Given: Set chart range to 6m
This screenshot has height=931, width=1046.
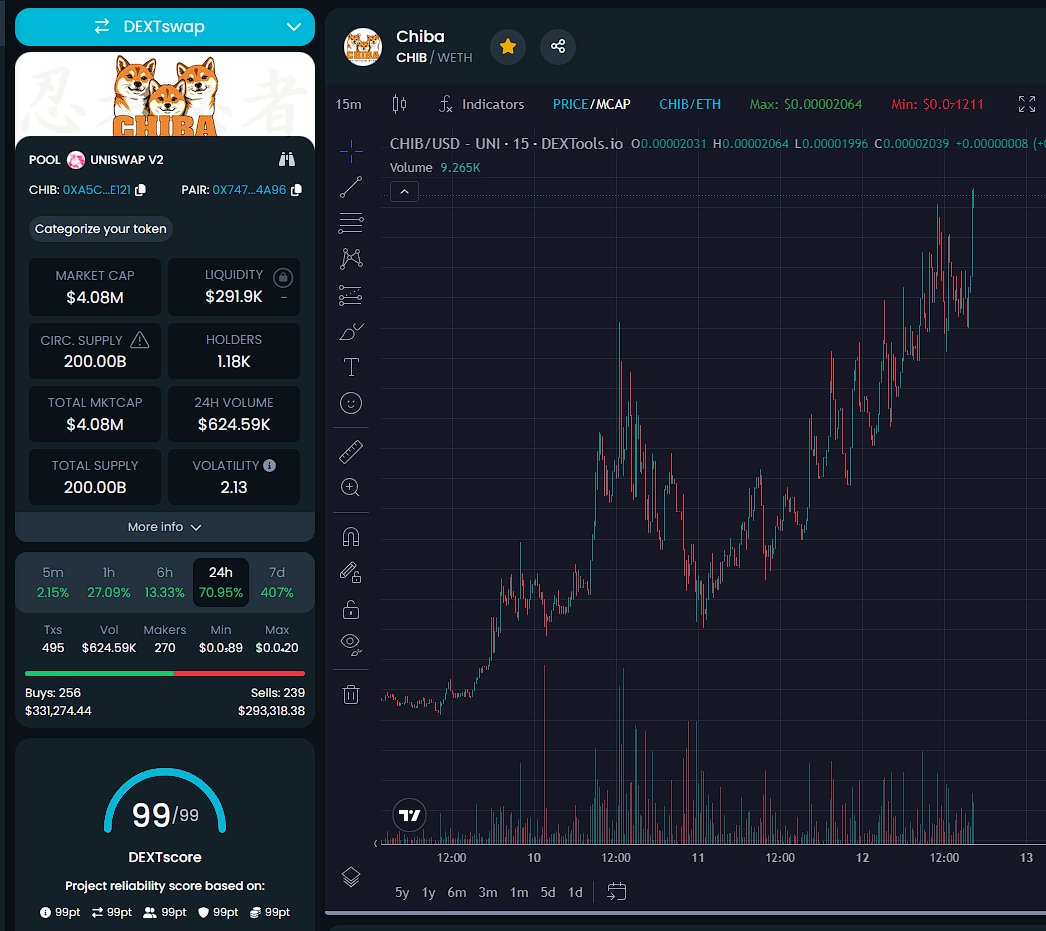Looking at the screenshot, I should [457, 892].
